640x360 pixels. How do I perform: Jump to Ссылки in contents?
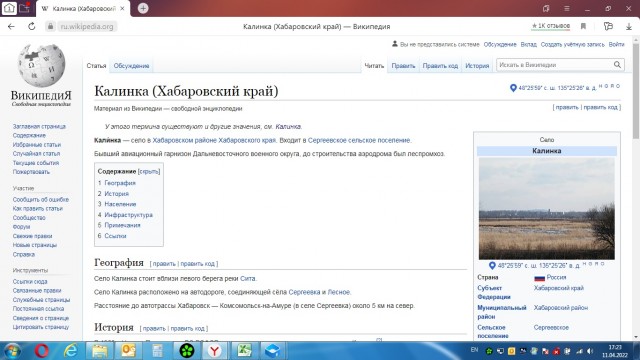pos(115,236)
